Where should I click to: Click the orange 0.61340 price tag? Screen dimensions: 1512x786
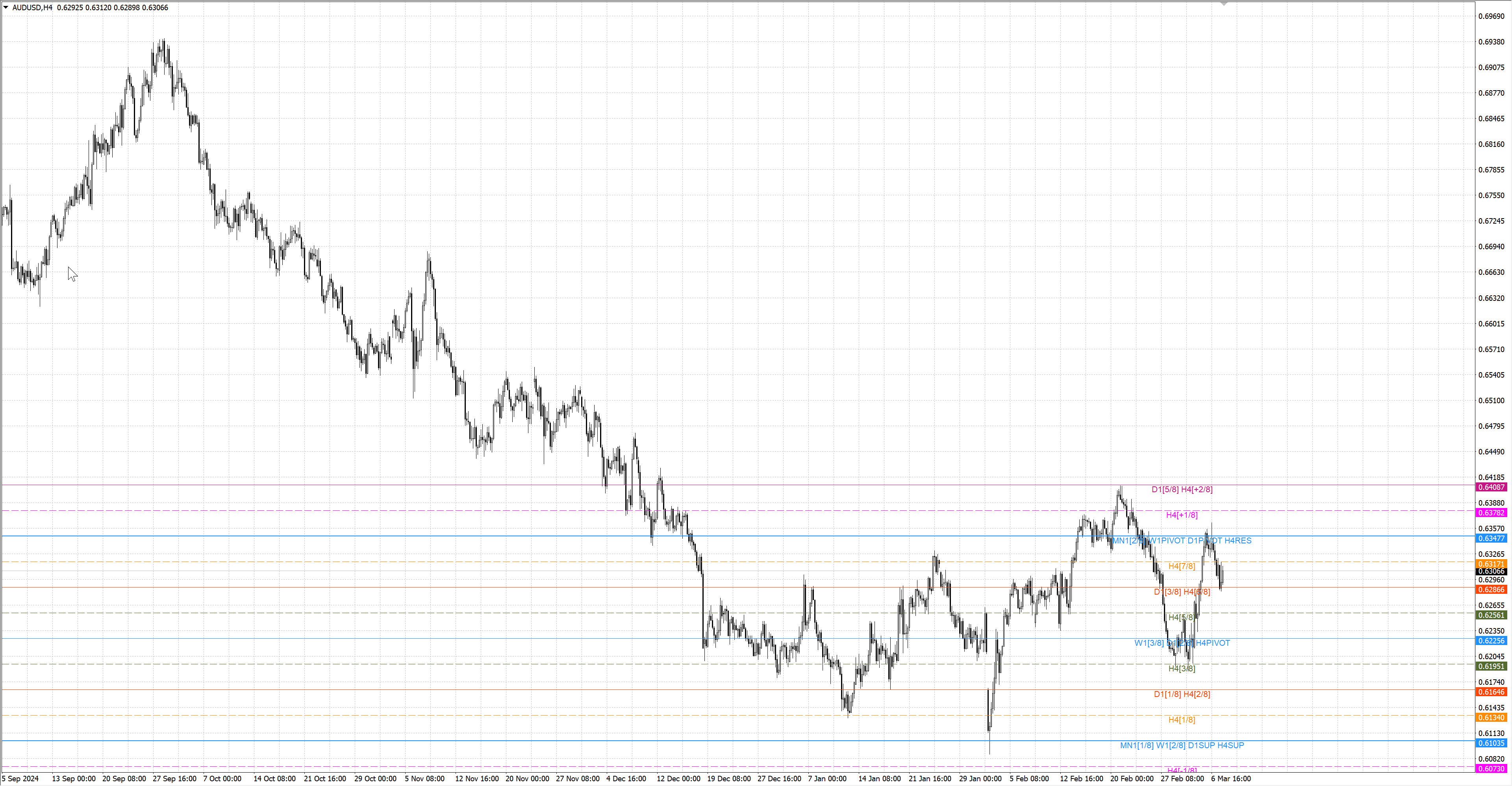point(1491,717)
